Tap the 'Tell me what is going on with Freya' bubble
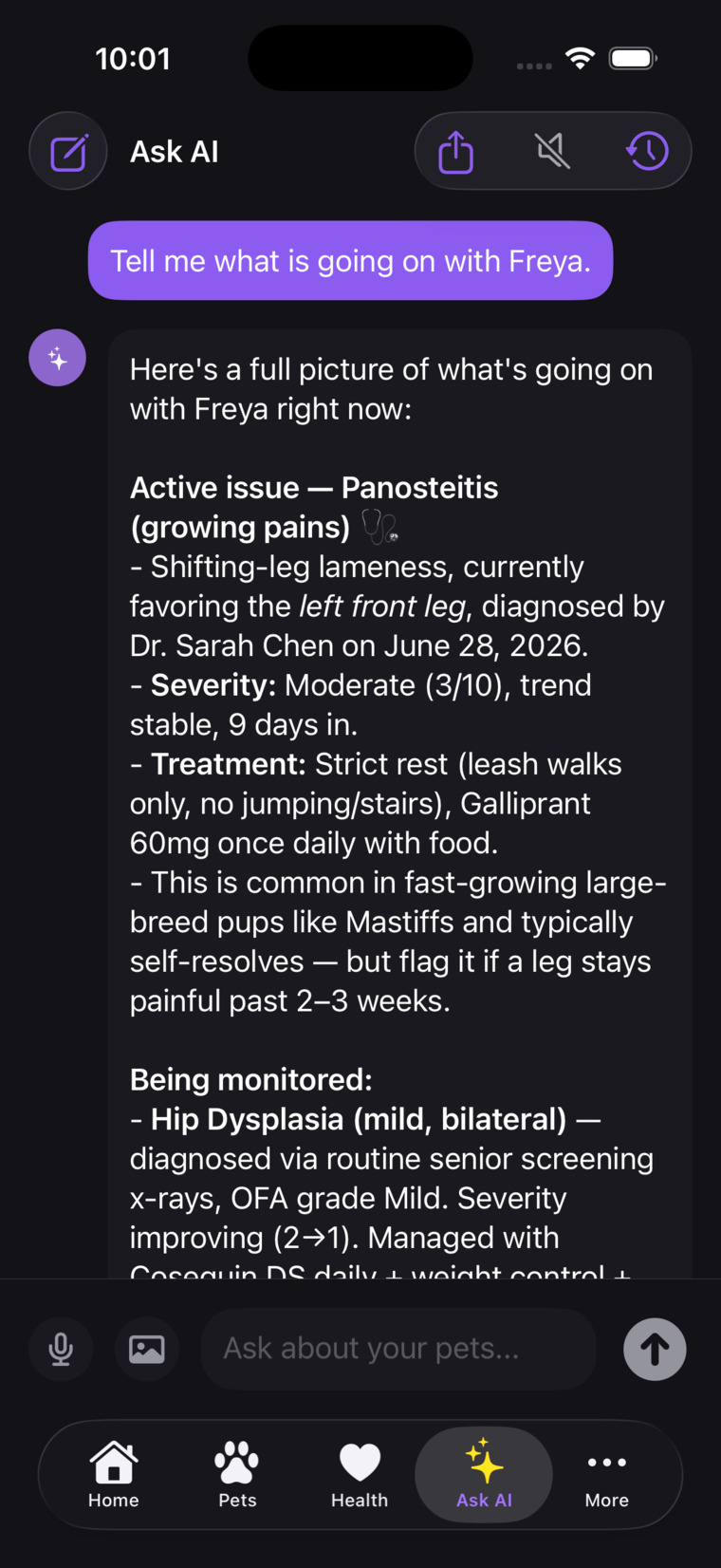 [351, 261]
